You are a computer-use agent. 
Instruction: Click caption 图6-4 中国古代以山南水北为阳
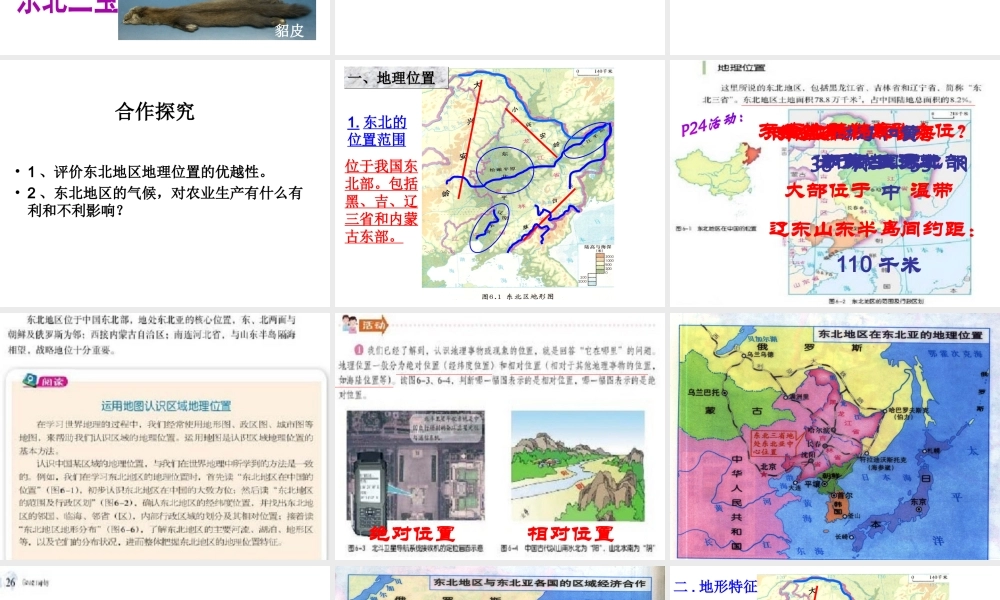click(x=578, y=548)
